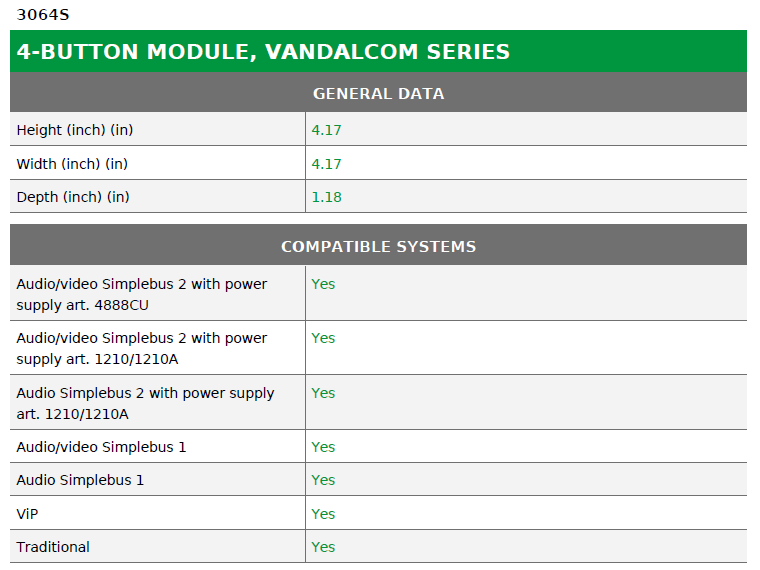The image size is (760, 570).
Task: Click the Depth (inch) row label
Action: [73, 197]
